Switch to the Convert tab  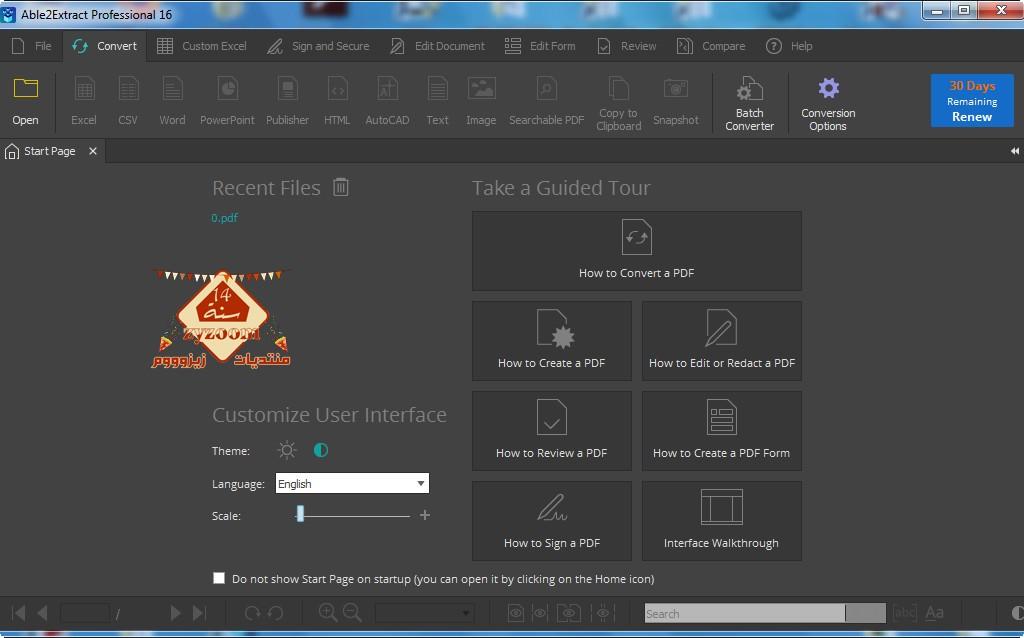pyautogui.click(x=104, y=46)
